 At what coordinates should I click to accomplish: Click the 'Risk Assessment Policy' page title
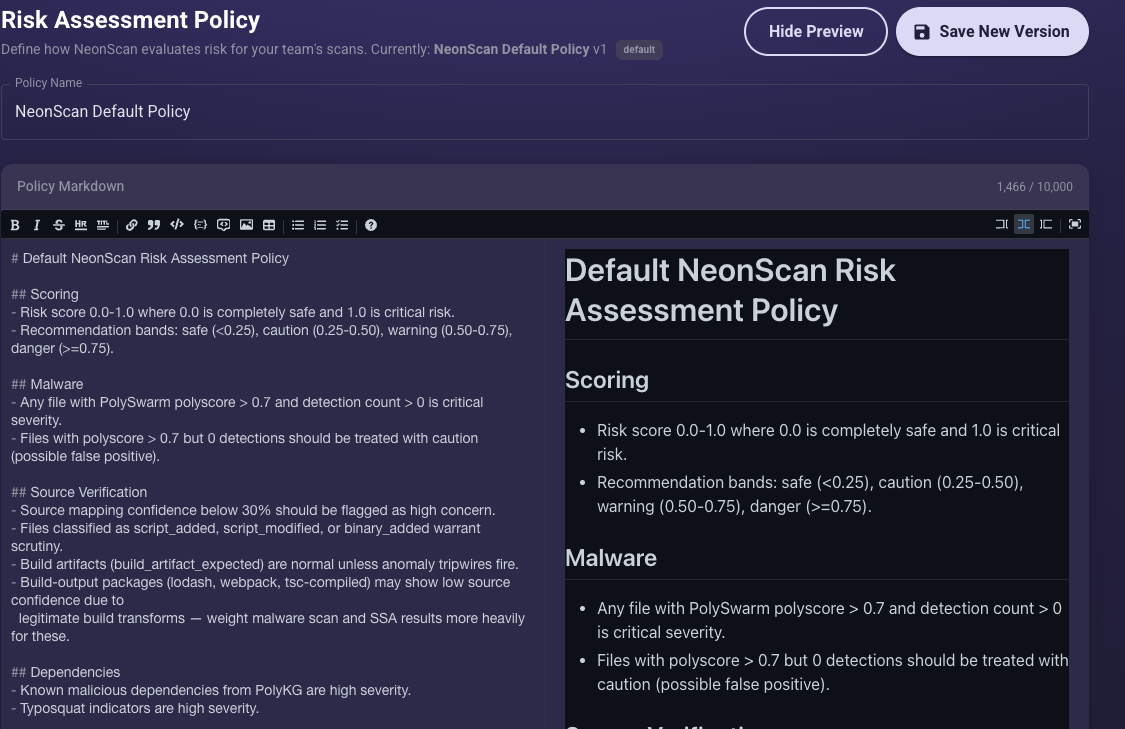point(131,19)
